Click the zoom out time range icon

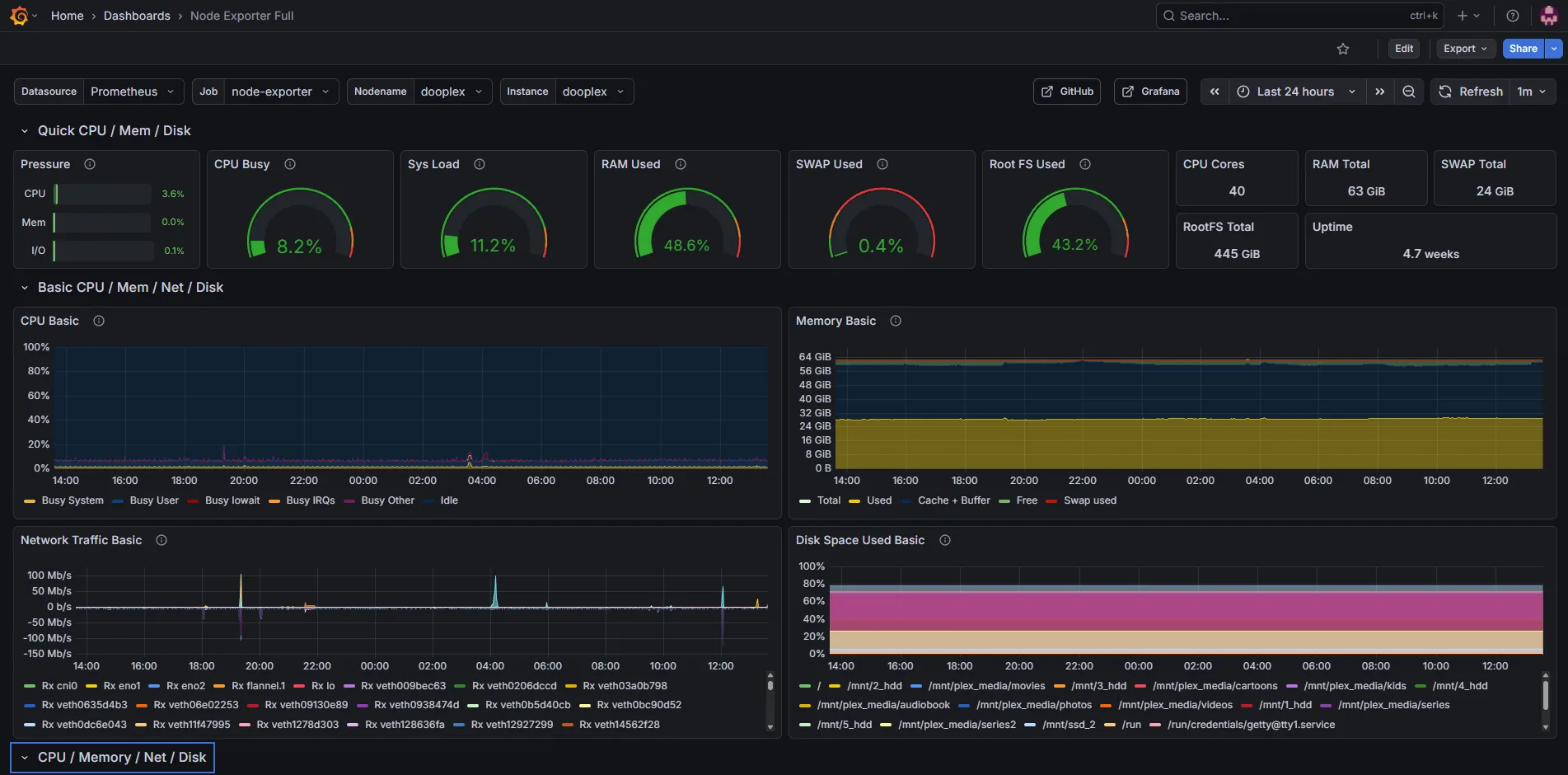pos(1409,92)
